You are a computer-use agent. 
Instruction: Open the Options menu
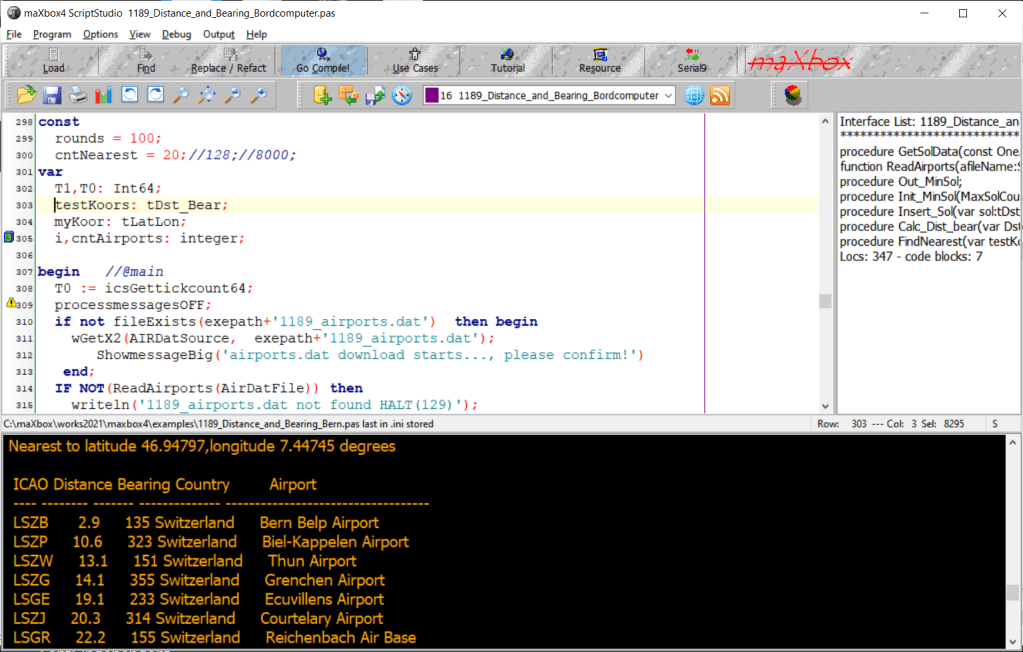click(x=100, y=34)
